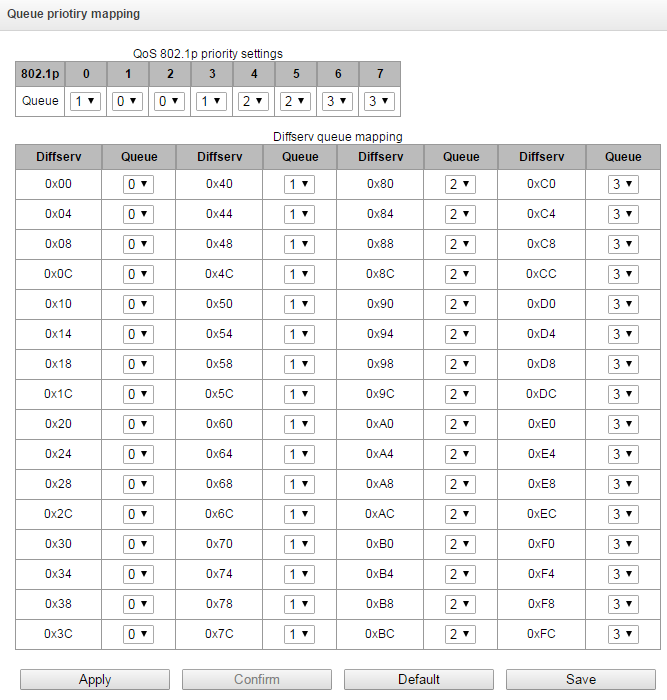Change queue for Diffserv 0xBC
The width and height of the screenshot is (667, 700).
point(460,635)
